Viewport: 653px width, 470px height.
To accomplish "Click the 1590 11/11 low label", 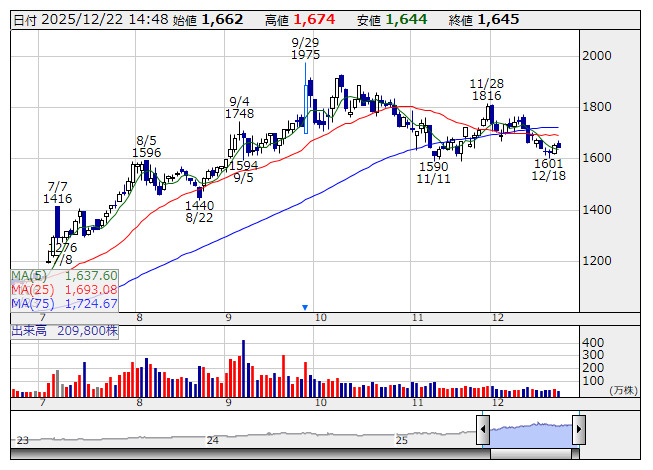I will coord(434,173).
